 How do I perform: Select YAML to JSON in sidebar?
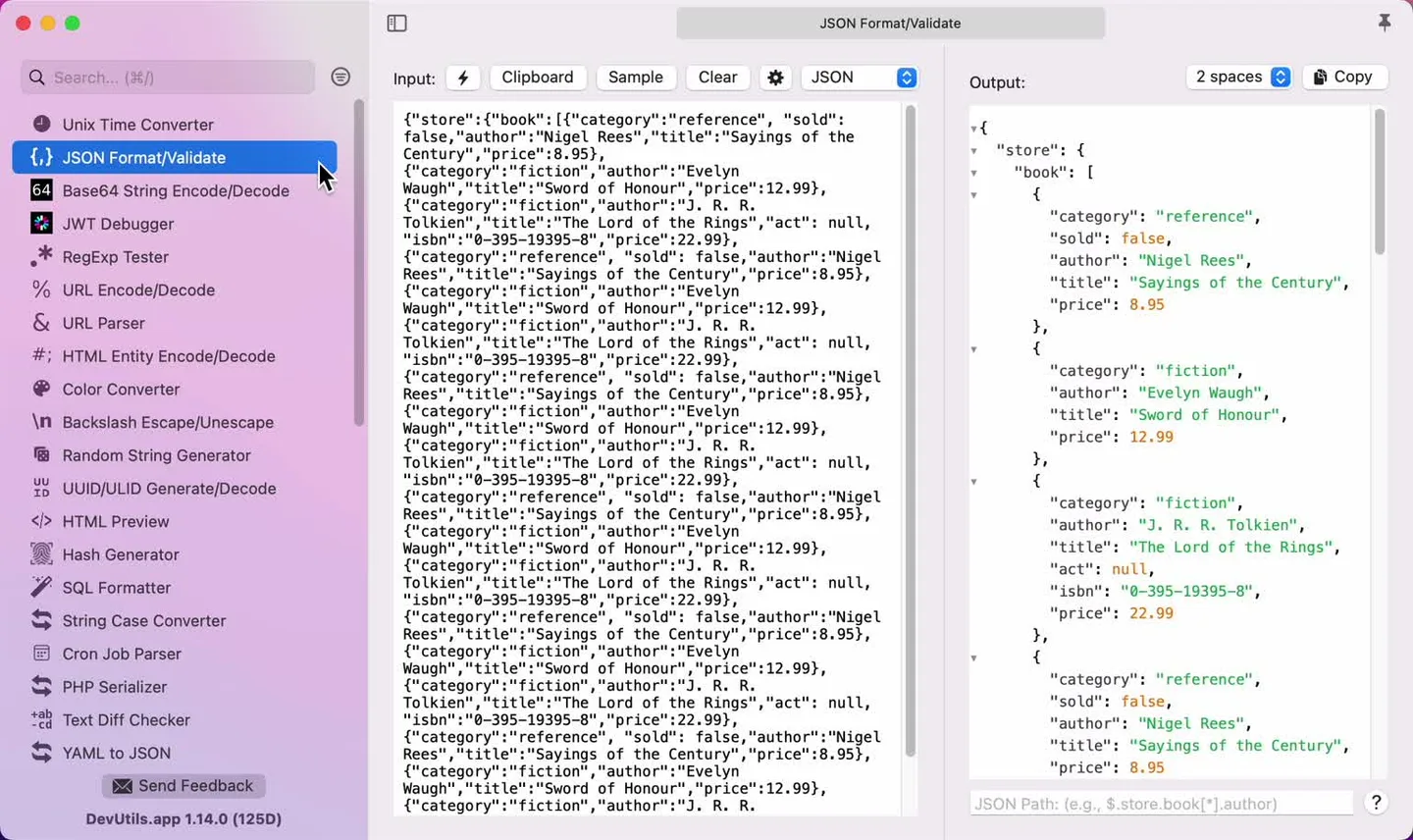tap(175, 753)
